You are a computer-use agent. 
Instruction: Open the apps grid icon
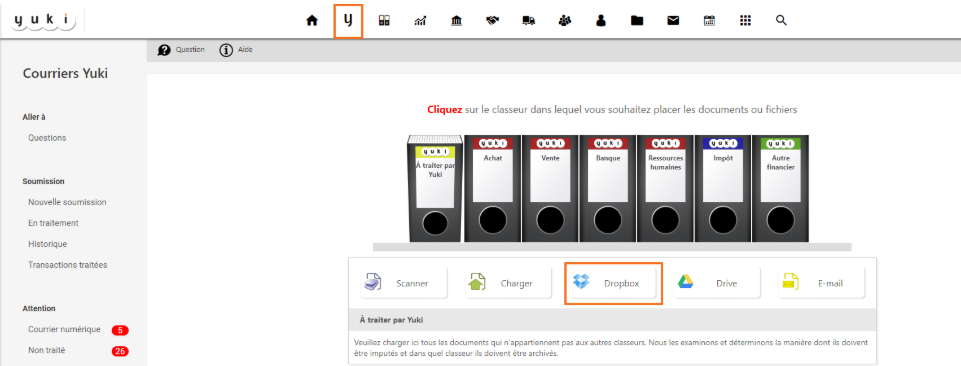tap(745, 21)
